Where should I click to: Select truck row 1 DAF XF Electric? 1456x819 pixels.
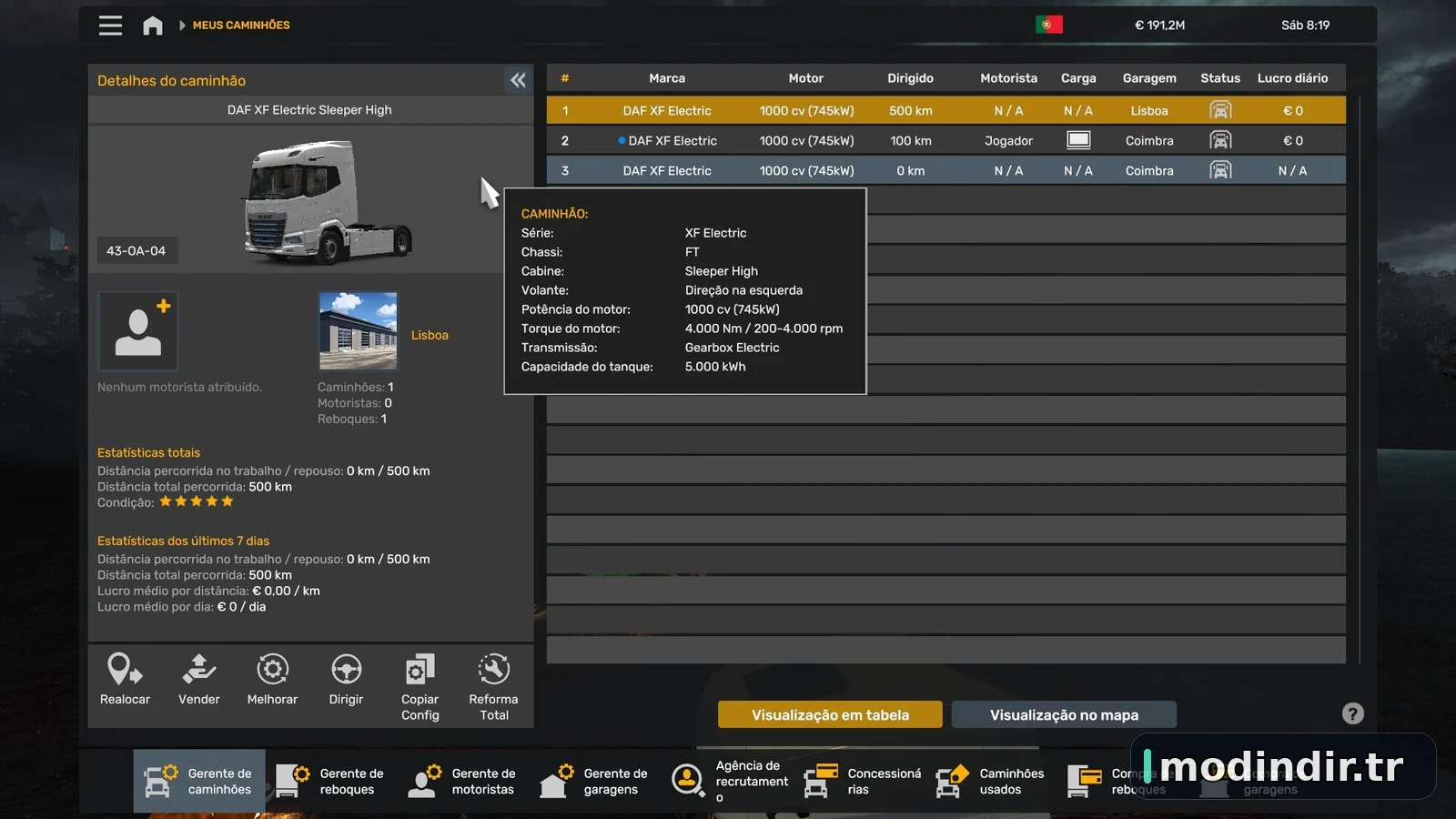pos(946,111)
